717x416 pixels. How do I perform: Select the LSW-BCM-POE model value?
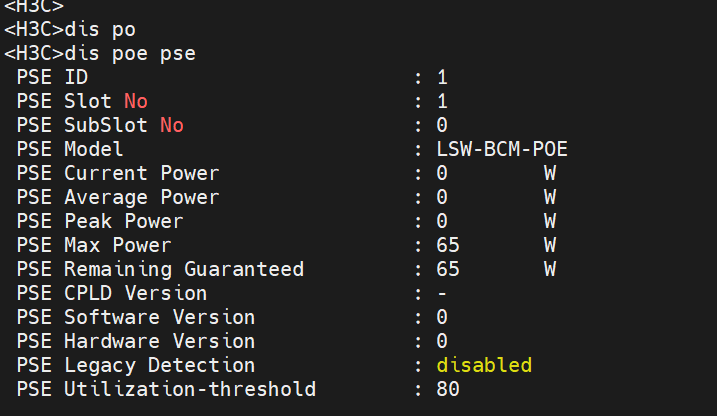503,149
